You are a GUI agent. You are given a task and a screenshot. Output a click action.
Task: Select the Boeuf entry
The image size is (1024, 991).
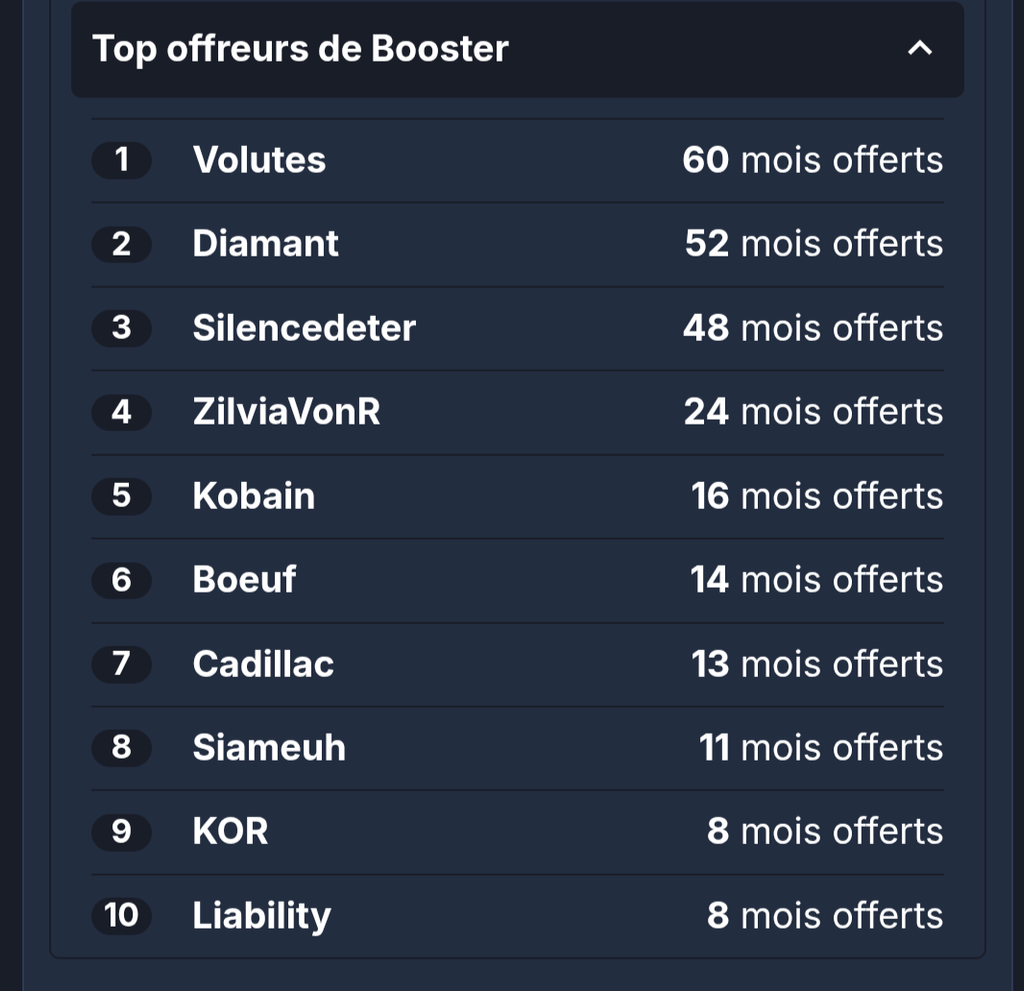(x=244, y=580)
